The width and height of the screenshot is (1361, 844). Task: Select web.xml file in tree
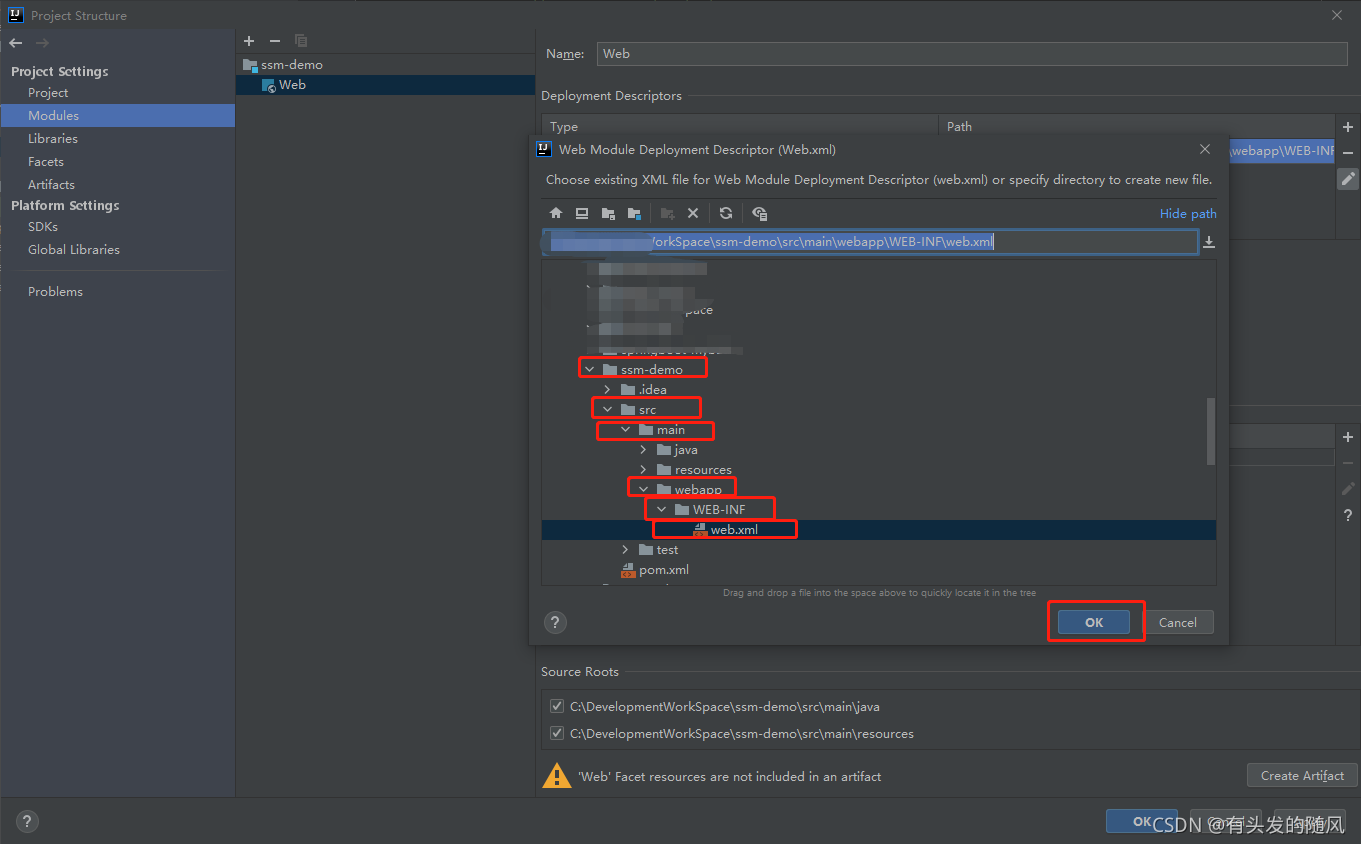(x=879, y=530)
